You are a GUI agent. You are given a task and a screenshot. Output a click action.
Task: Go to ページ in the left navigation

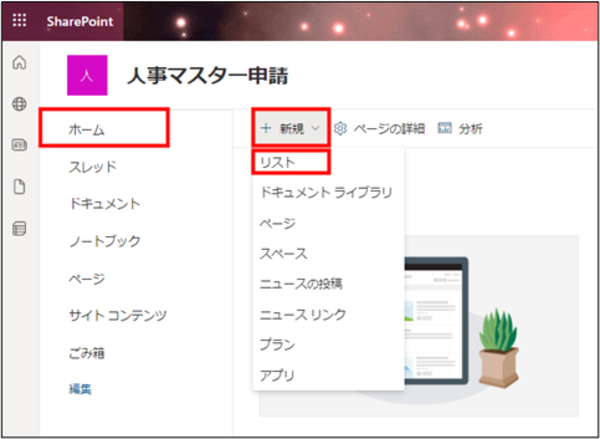click(x=87, y=278)
